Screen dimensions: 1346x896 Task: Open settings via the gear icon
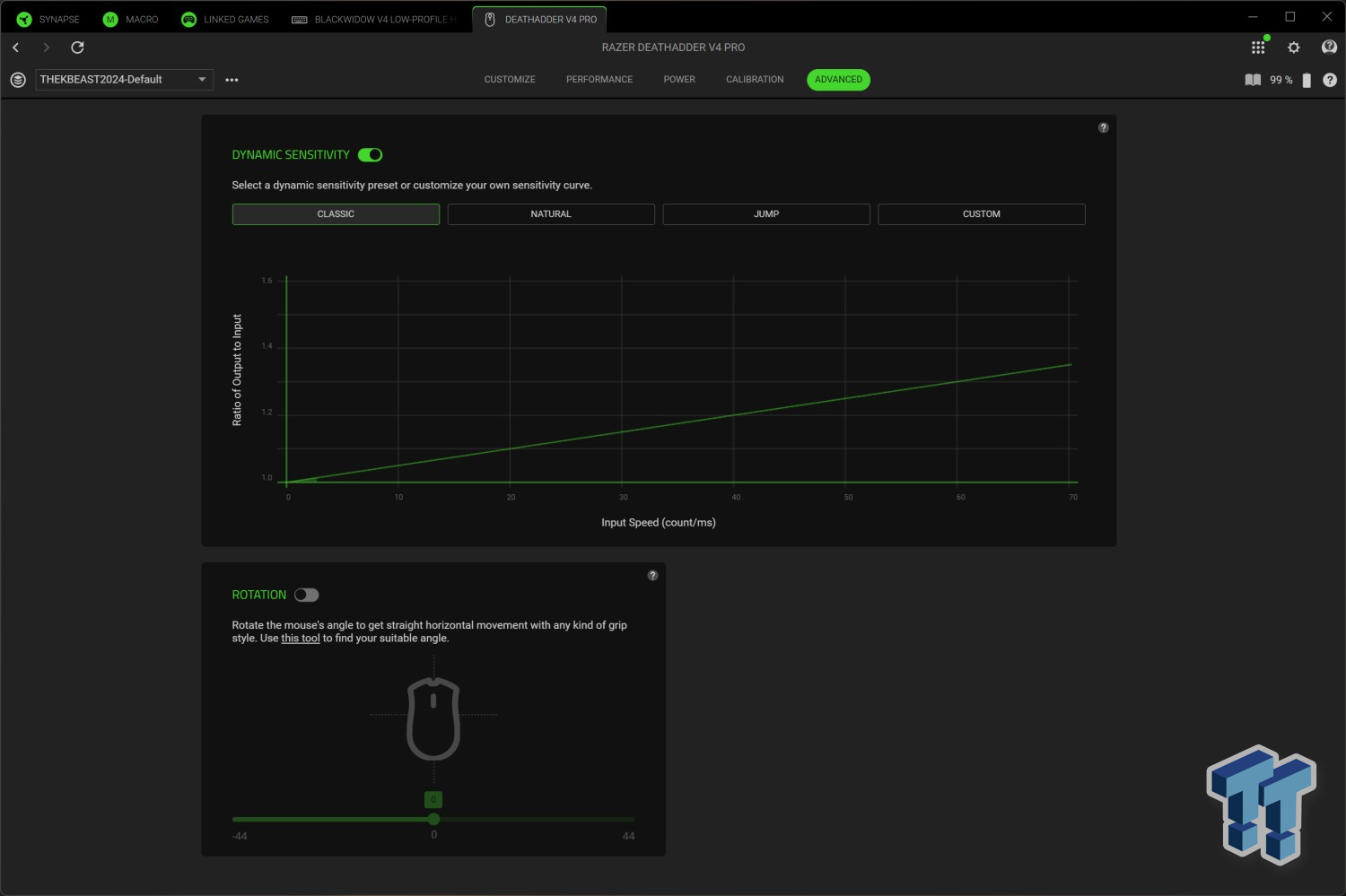point(1293,48)
